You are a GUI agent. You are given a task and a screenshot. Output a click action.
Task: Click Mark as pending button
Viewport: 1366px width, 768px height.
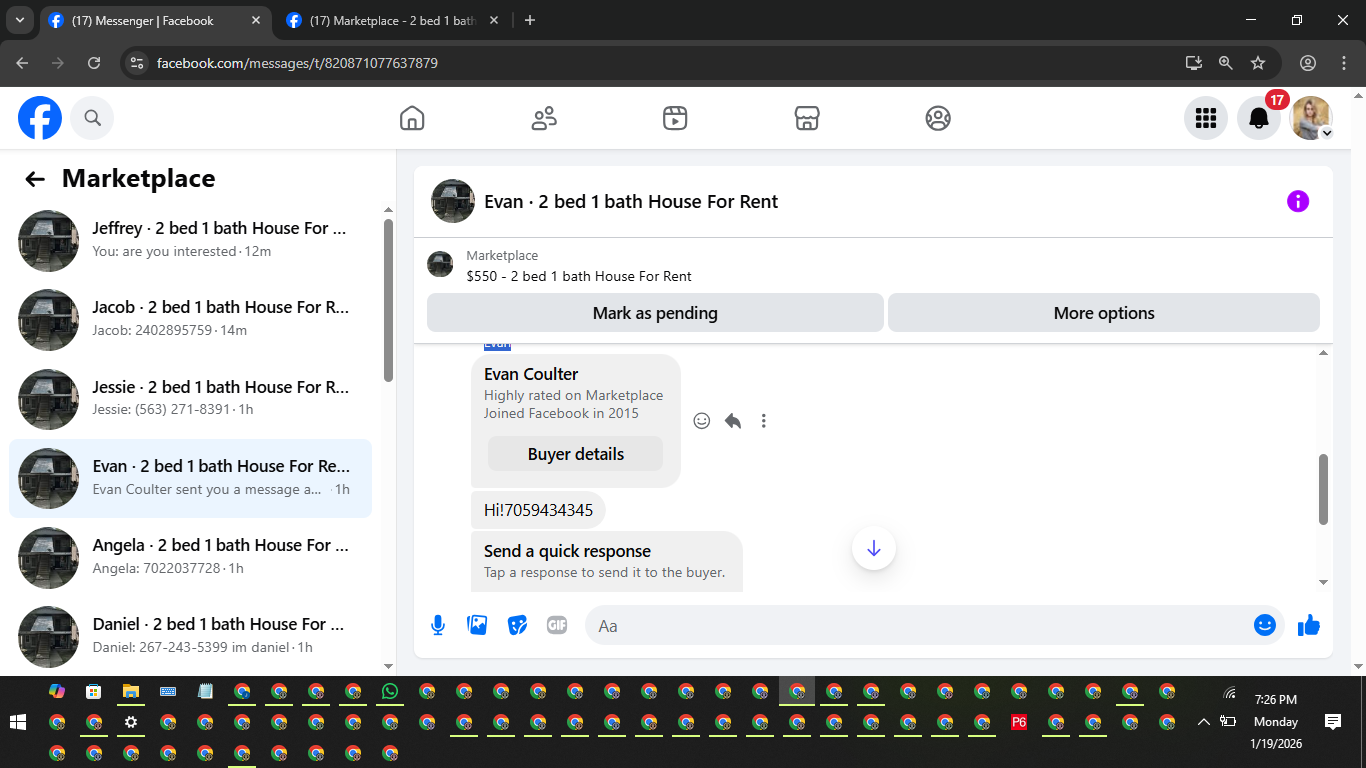(655, 313)
